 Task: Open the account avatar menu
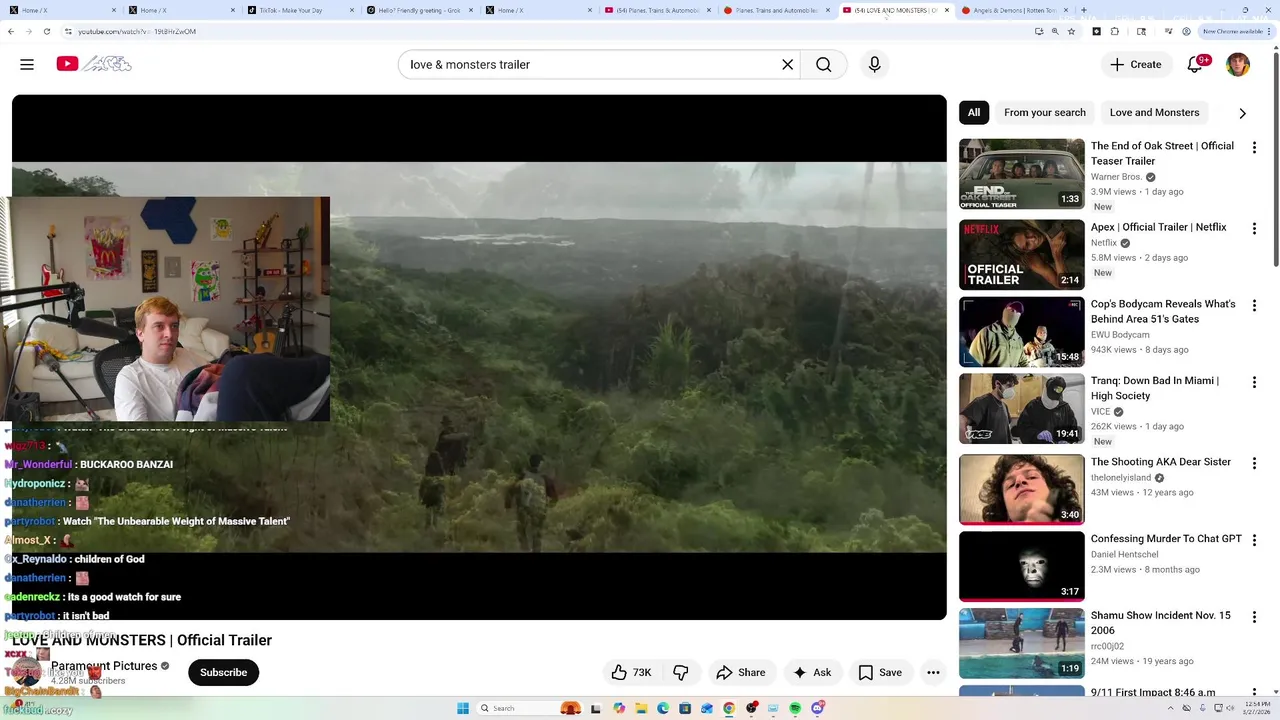(1238, 64)
